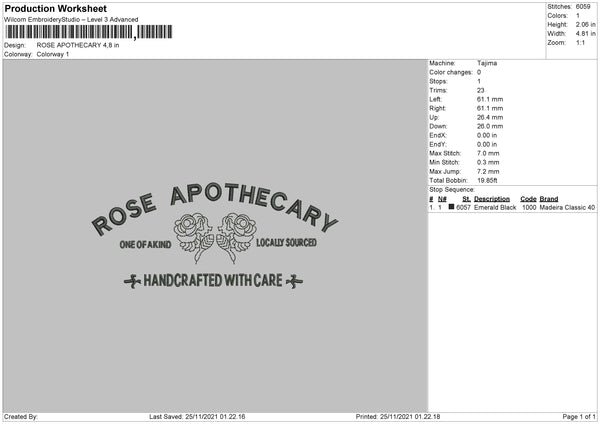Image resolution: width=600 pixels, height=424 pixels.
Task: Select design name ROSE APOTHECARY 4,8 in
Action: tap(78, 45)
